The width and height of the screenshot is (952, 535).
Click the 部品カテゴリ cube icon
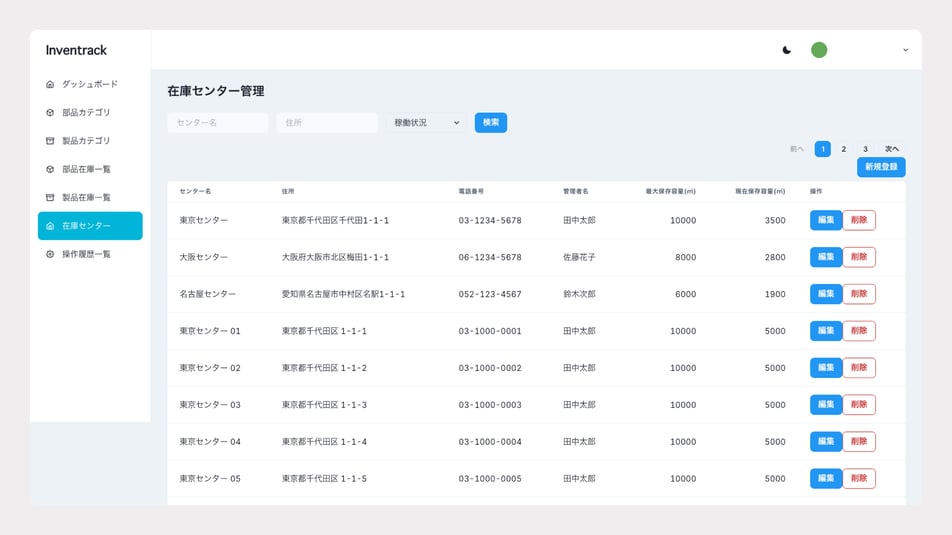click(50, 113)
